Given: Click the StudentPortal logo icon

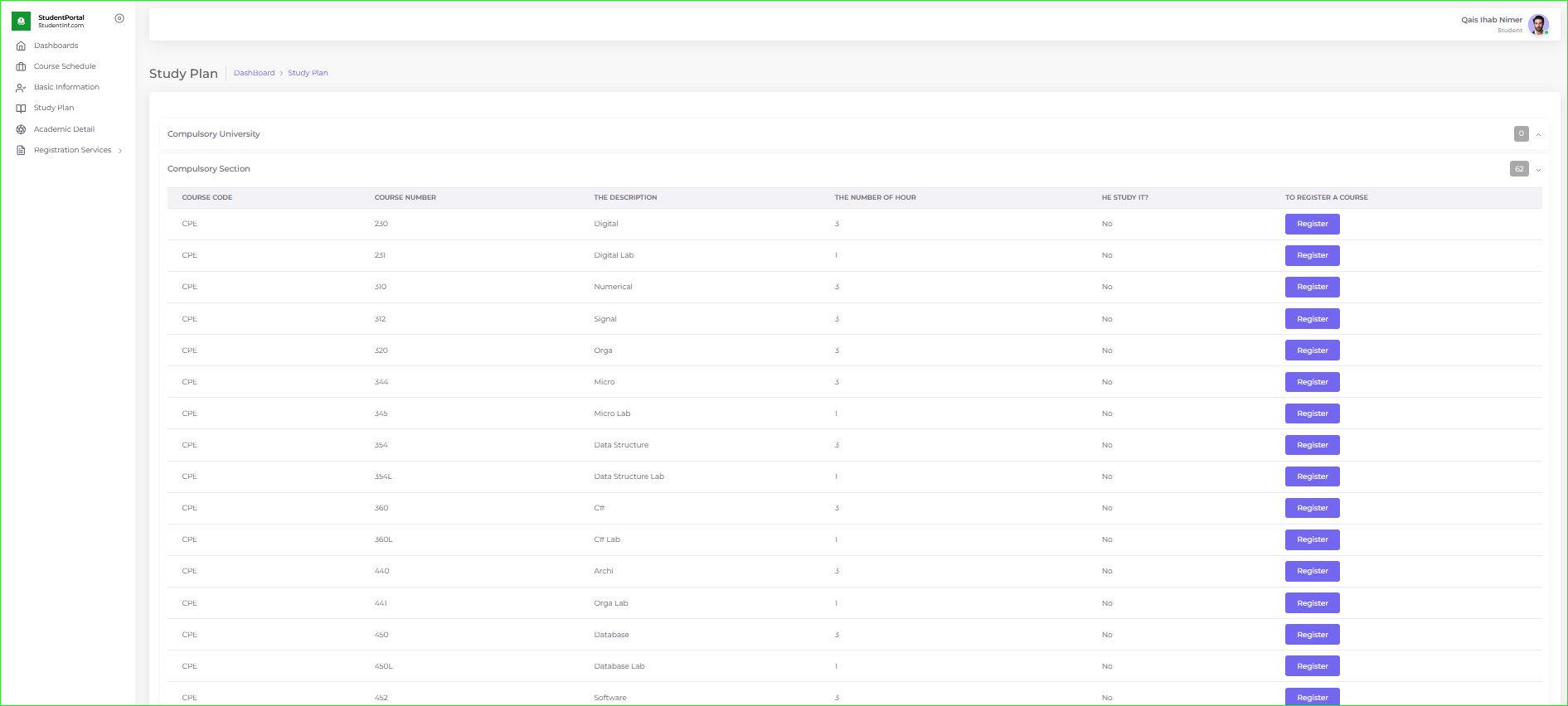Looking at the screenshot, I should (x=21, y=21).
